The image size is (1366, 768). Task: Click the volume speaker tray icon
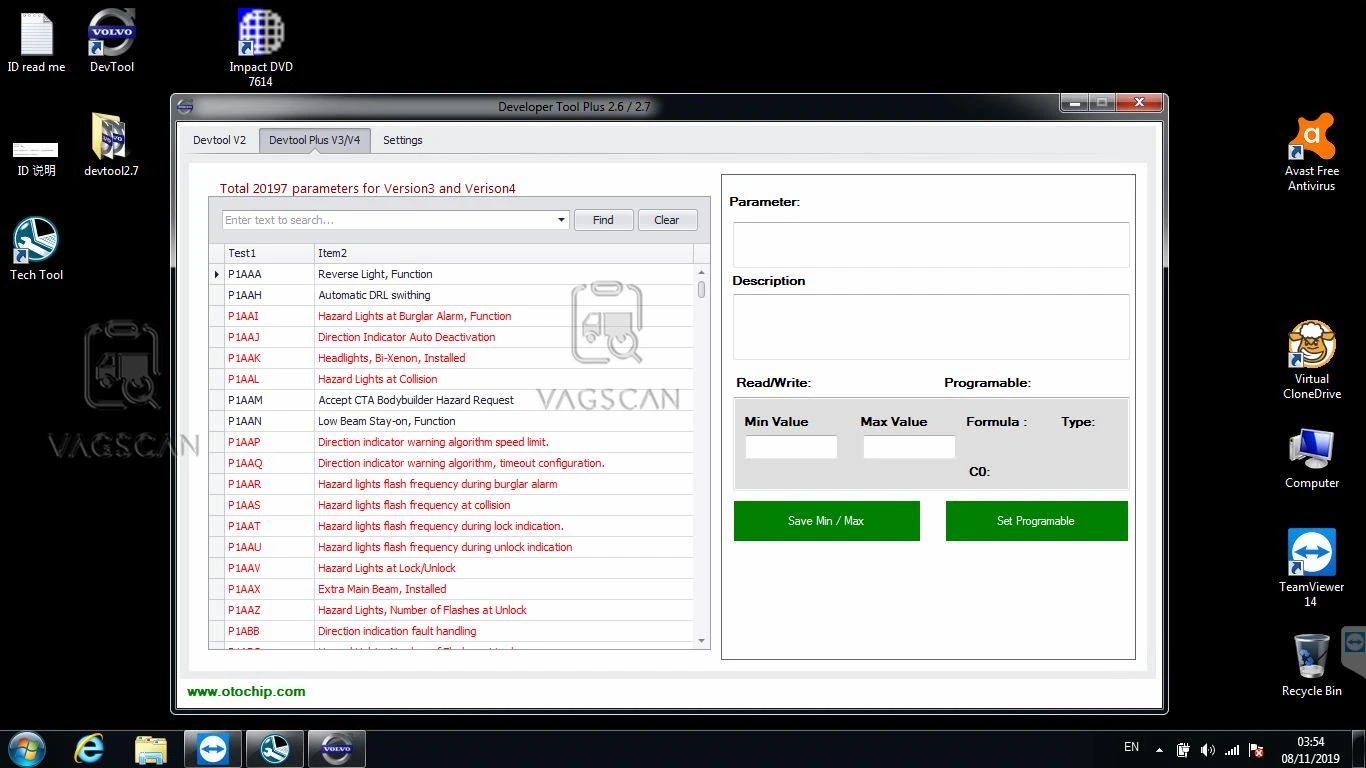(1208, 750)
